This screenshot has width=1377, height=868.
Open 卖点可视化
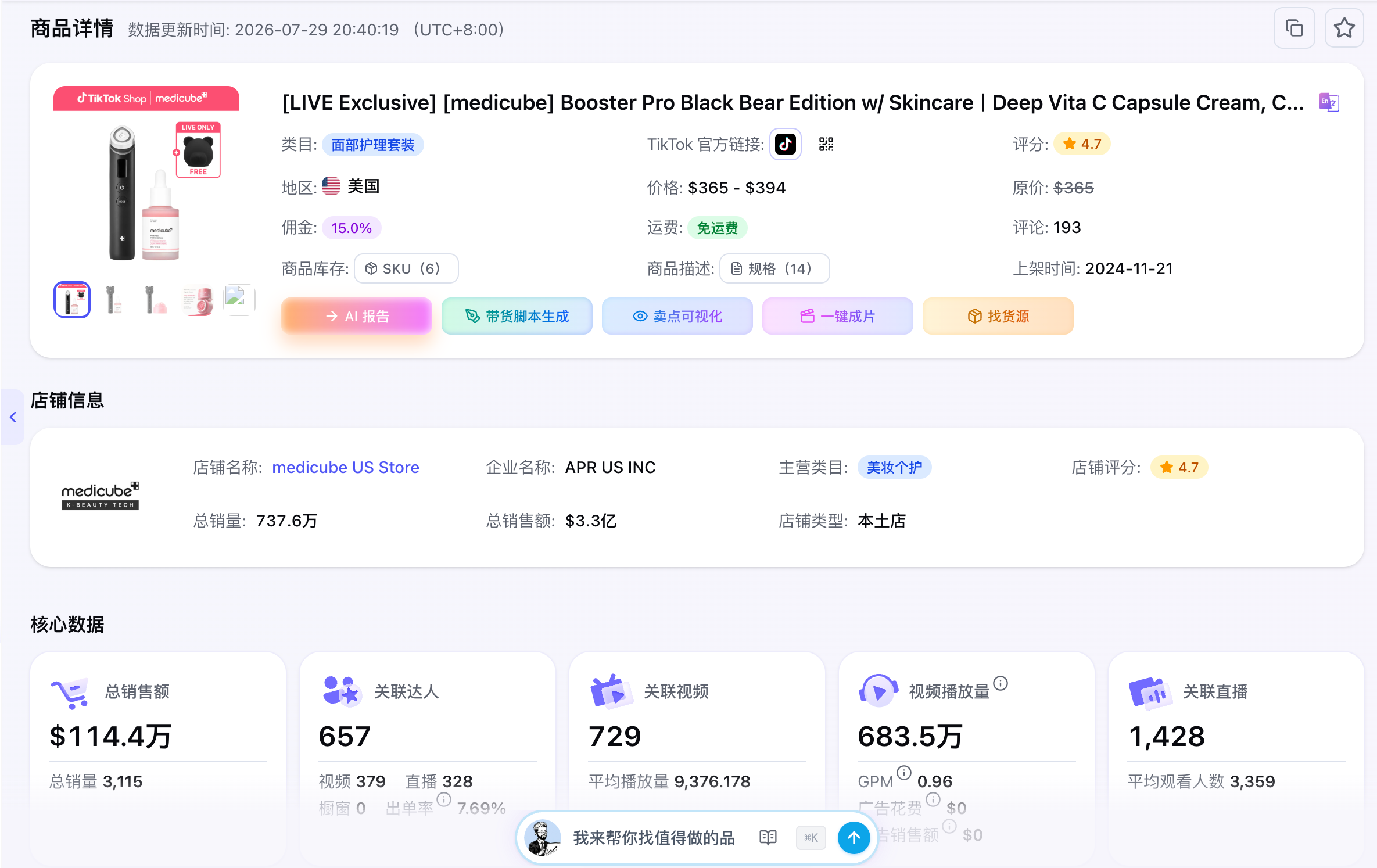(677, 316)
